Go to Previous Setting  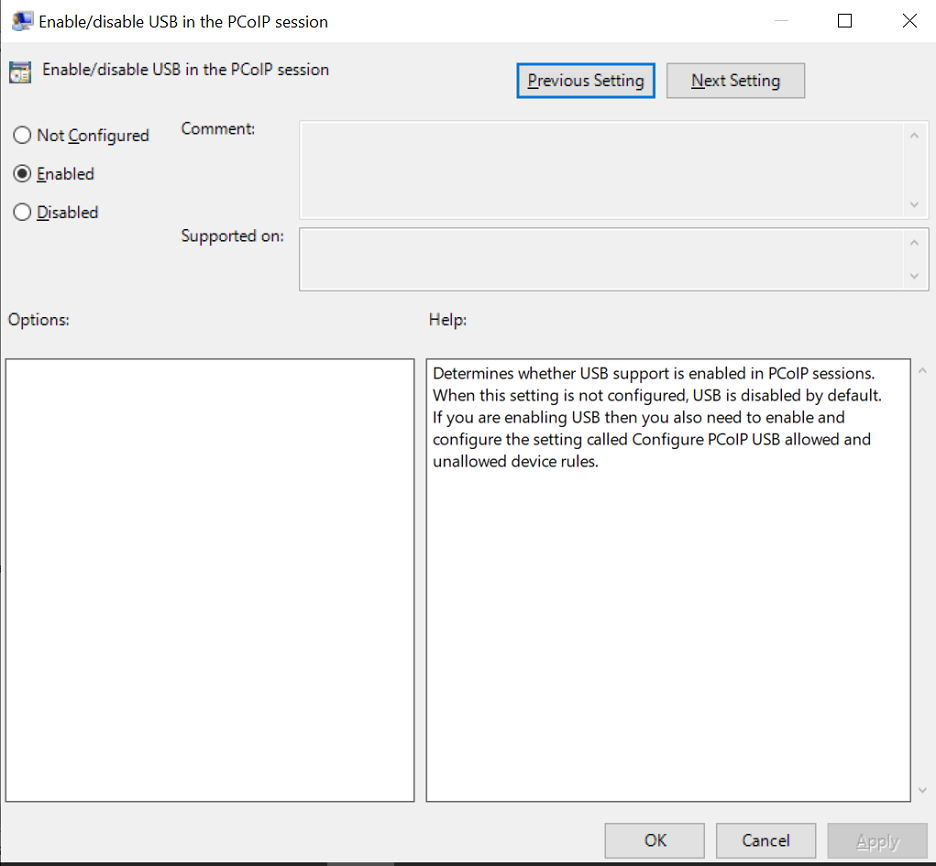click(x=586, y=81)
